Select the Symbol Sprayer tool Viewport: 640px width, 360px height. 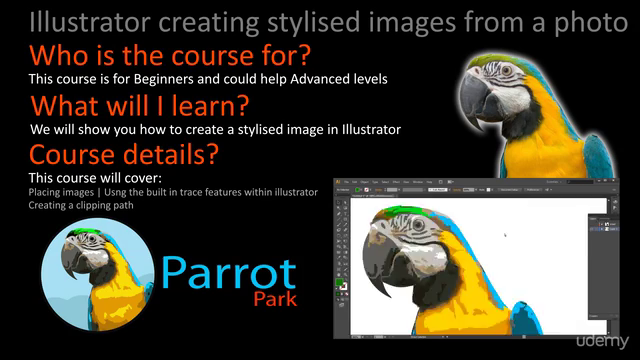[338, 263]
